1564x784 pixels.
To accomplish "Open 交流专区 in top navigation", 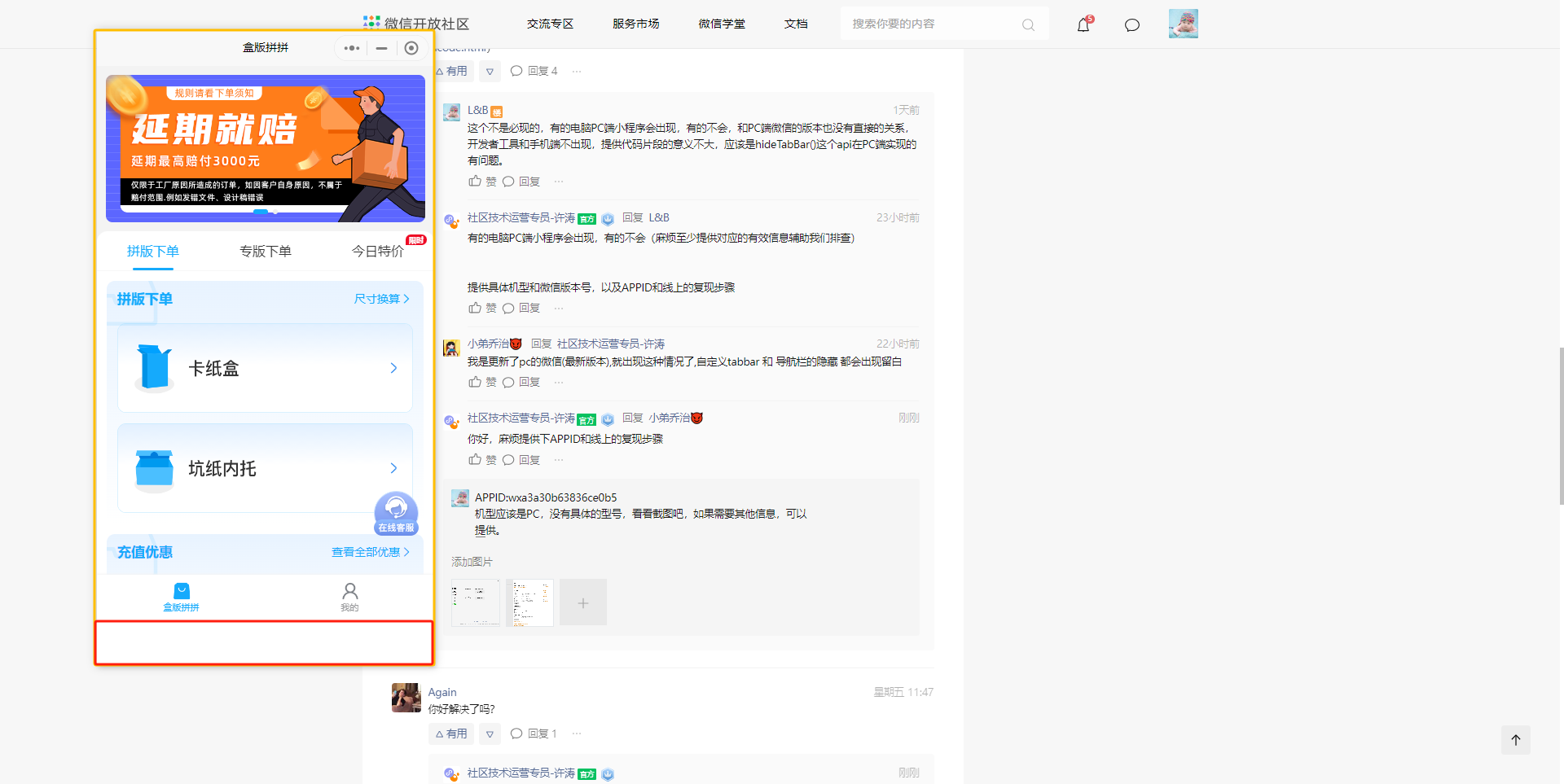I will 551,24.
